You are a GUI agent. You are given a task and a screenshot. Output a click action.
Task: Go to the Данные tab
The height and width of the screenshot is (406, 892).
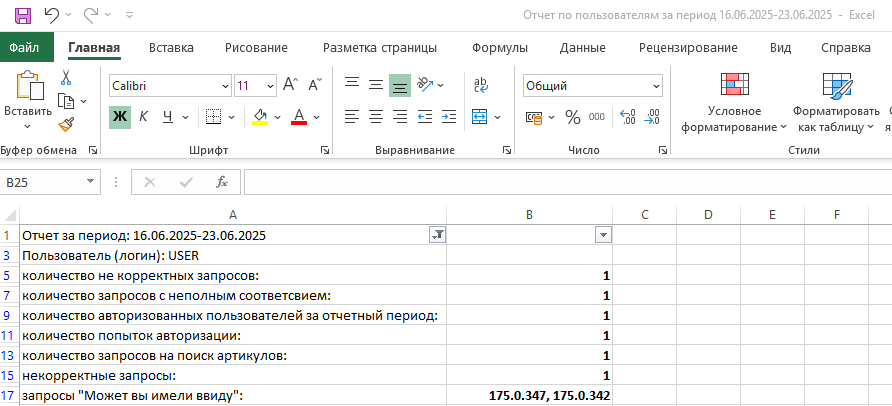pos(583,48)
